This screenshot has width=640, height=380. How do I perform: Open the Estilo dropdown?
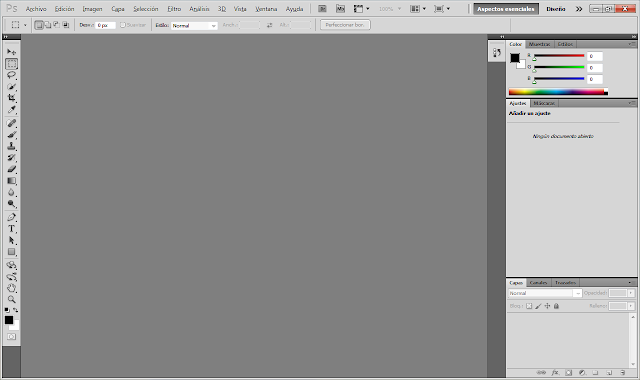(194, 25)
